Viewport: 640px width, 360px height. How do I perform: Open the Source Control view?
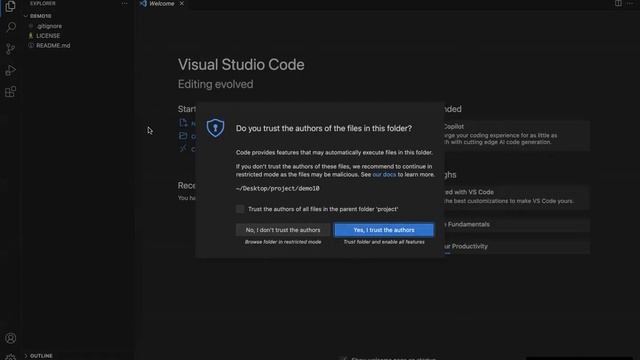(11, 49)
